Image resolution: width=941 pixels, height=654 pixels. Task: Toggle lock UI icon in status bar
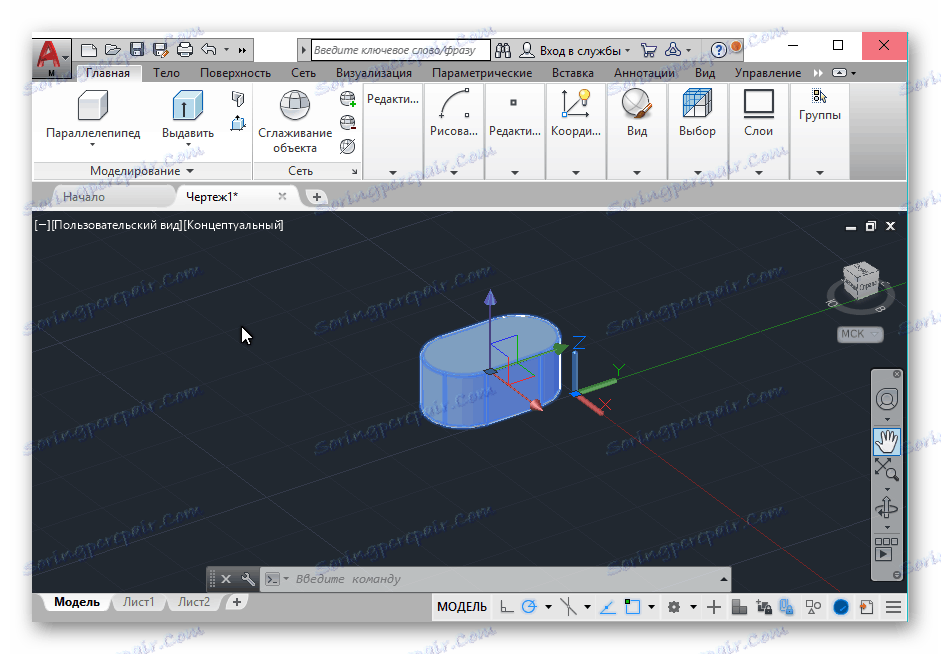(x=786, y=607)
